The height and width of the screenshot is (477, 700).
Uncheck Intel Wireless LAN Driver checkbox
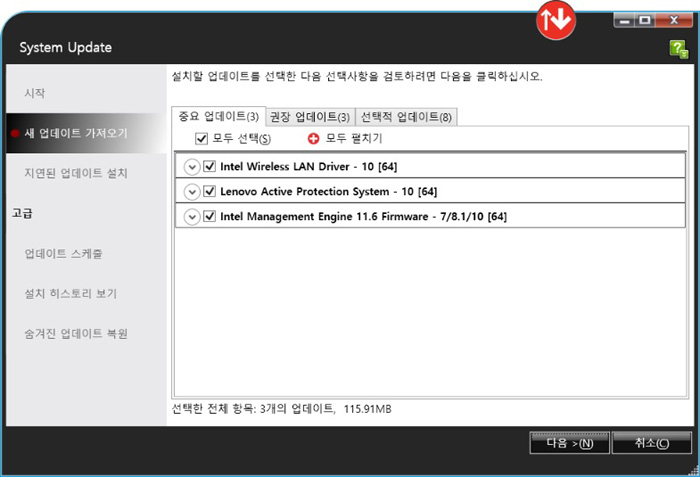(209, 166)
